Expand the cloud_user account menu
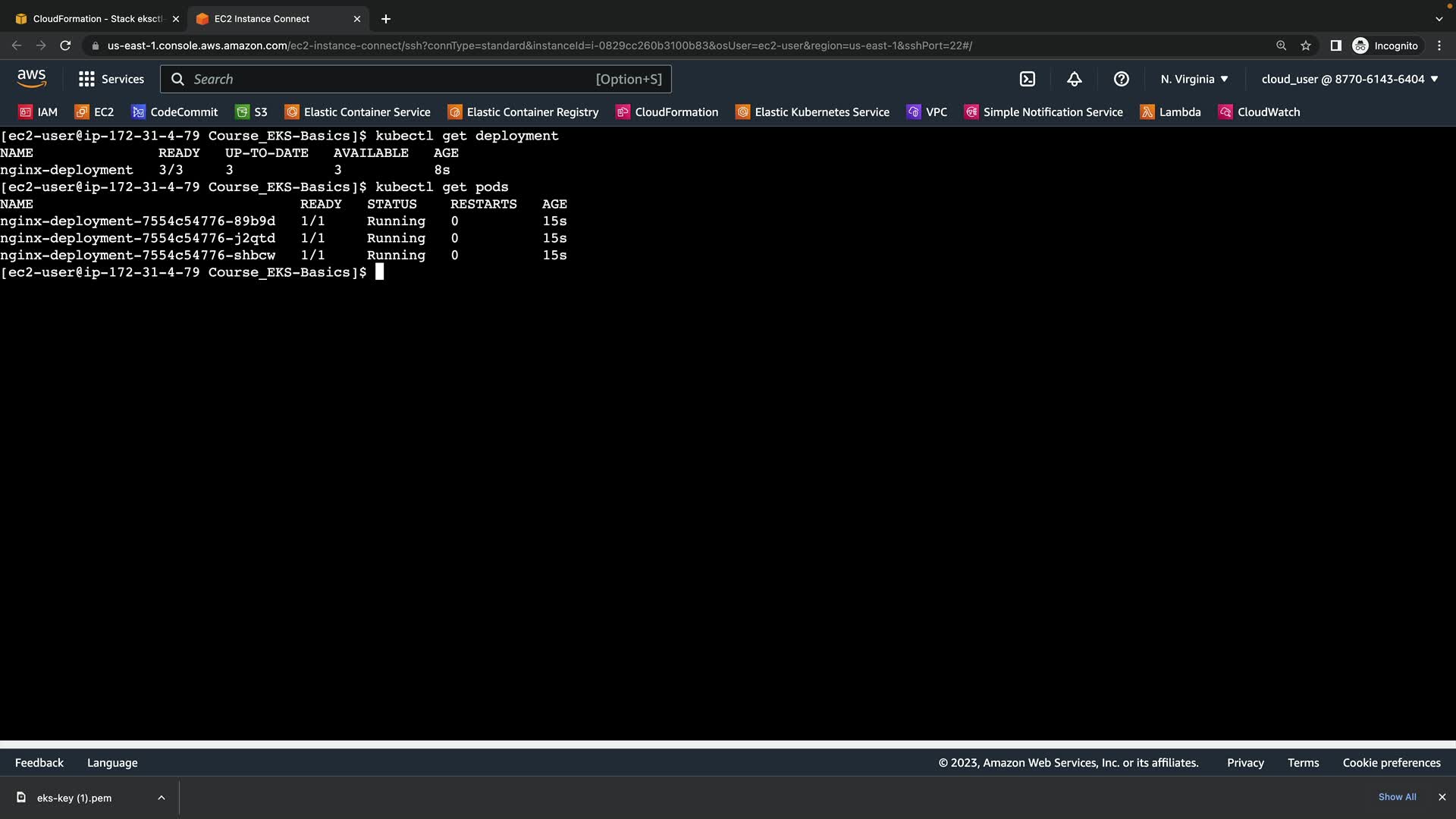 (x=1349, y=79)
